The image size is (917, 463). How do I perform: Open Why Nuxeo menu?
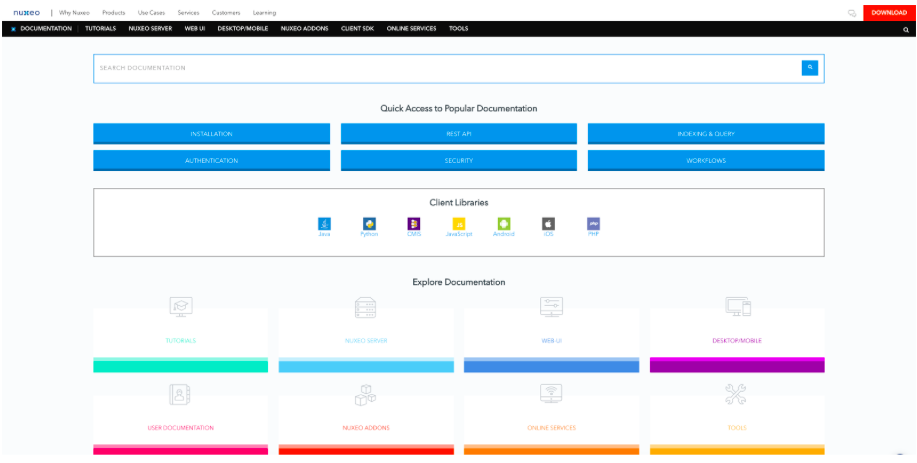coord(74,12)
